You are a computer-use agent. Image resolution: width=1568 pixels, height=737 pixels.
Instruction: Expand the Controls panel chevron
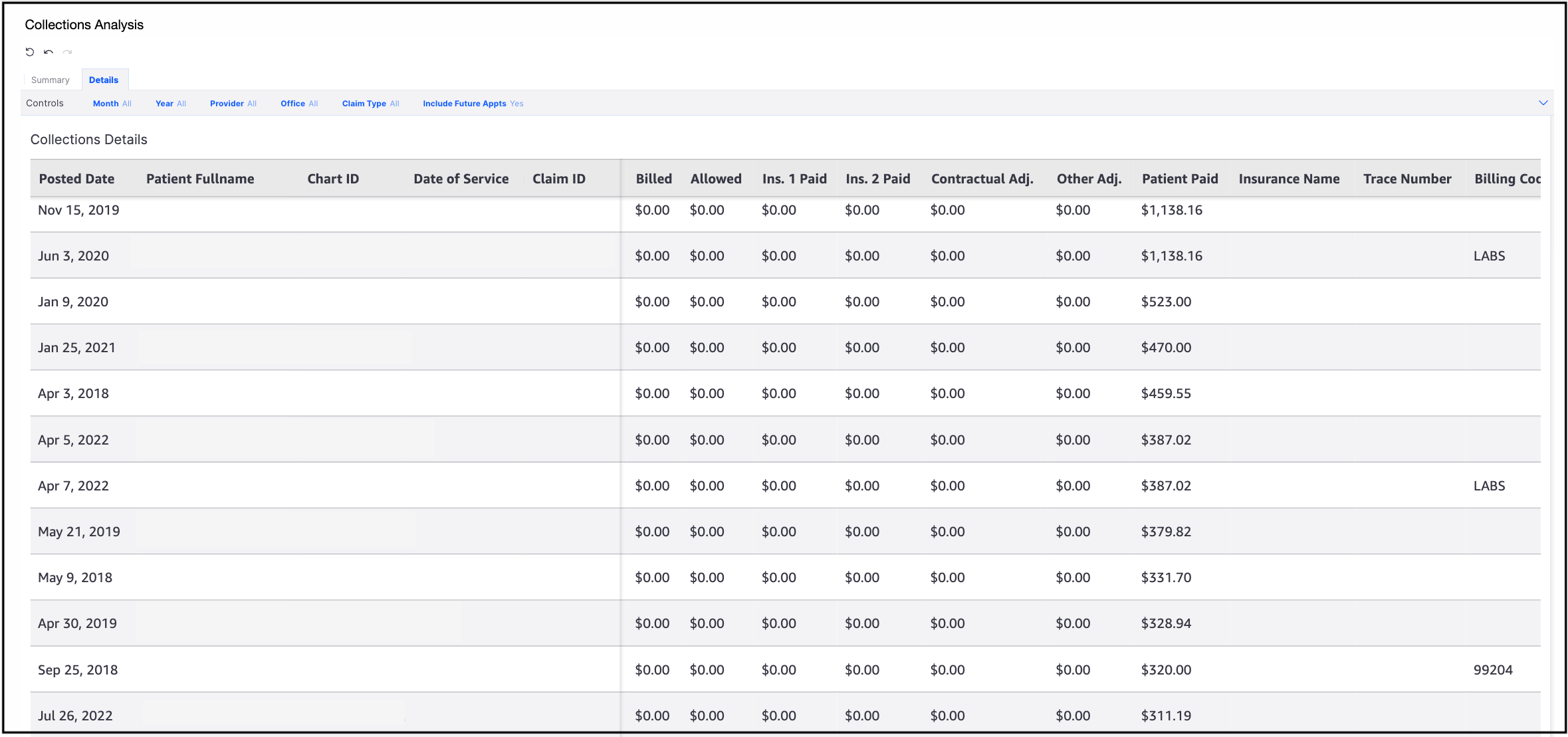click(x=1543, y=103)
